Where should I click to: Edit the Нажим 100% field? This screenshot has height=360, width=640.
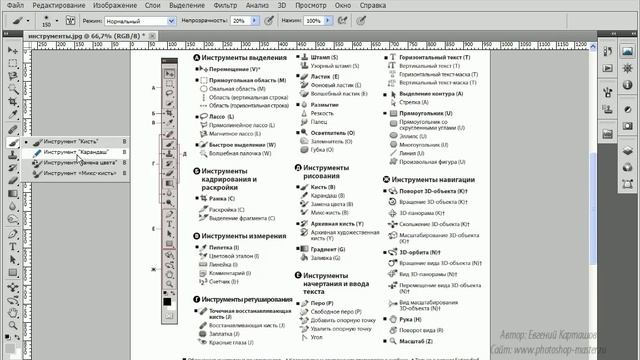(x=313, y=21)
